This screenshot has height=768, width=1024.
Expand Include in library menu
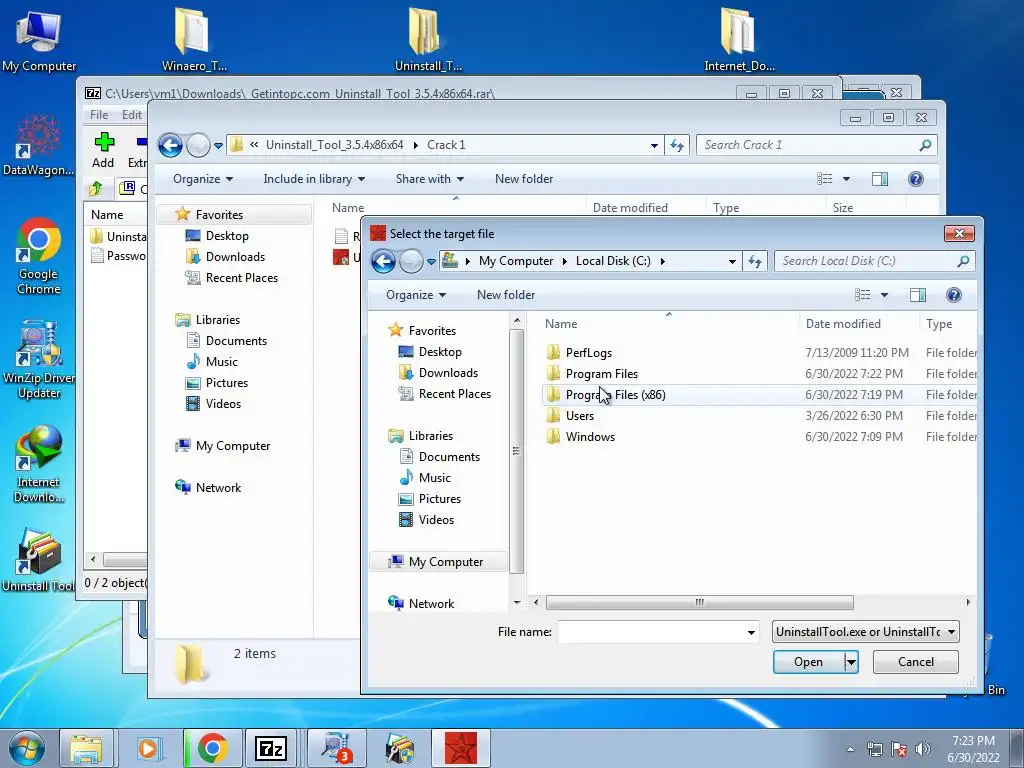(x=314, y=179)
